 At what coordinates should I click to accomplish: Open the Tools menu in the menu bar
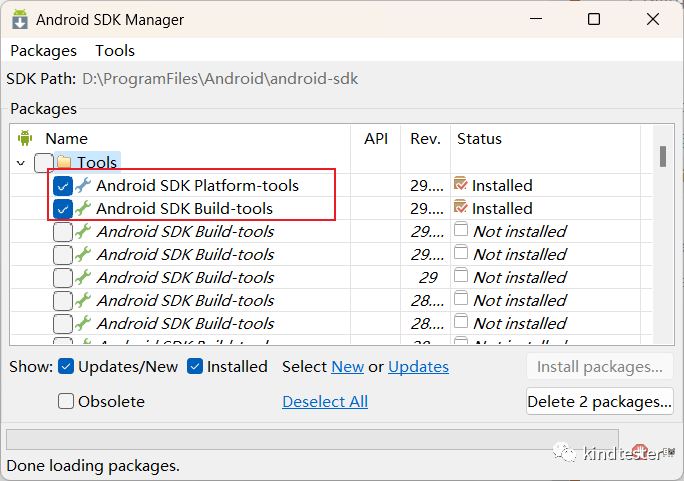coord(115,50)
